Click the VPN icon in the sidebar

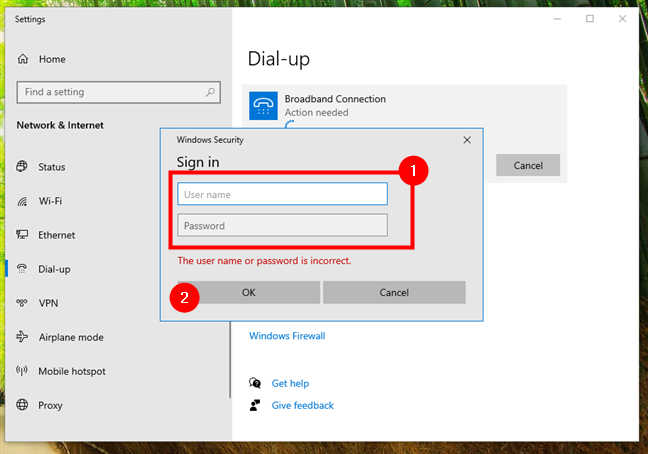[x=22, y=303]
